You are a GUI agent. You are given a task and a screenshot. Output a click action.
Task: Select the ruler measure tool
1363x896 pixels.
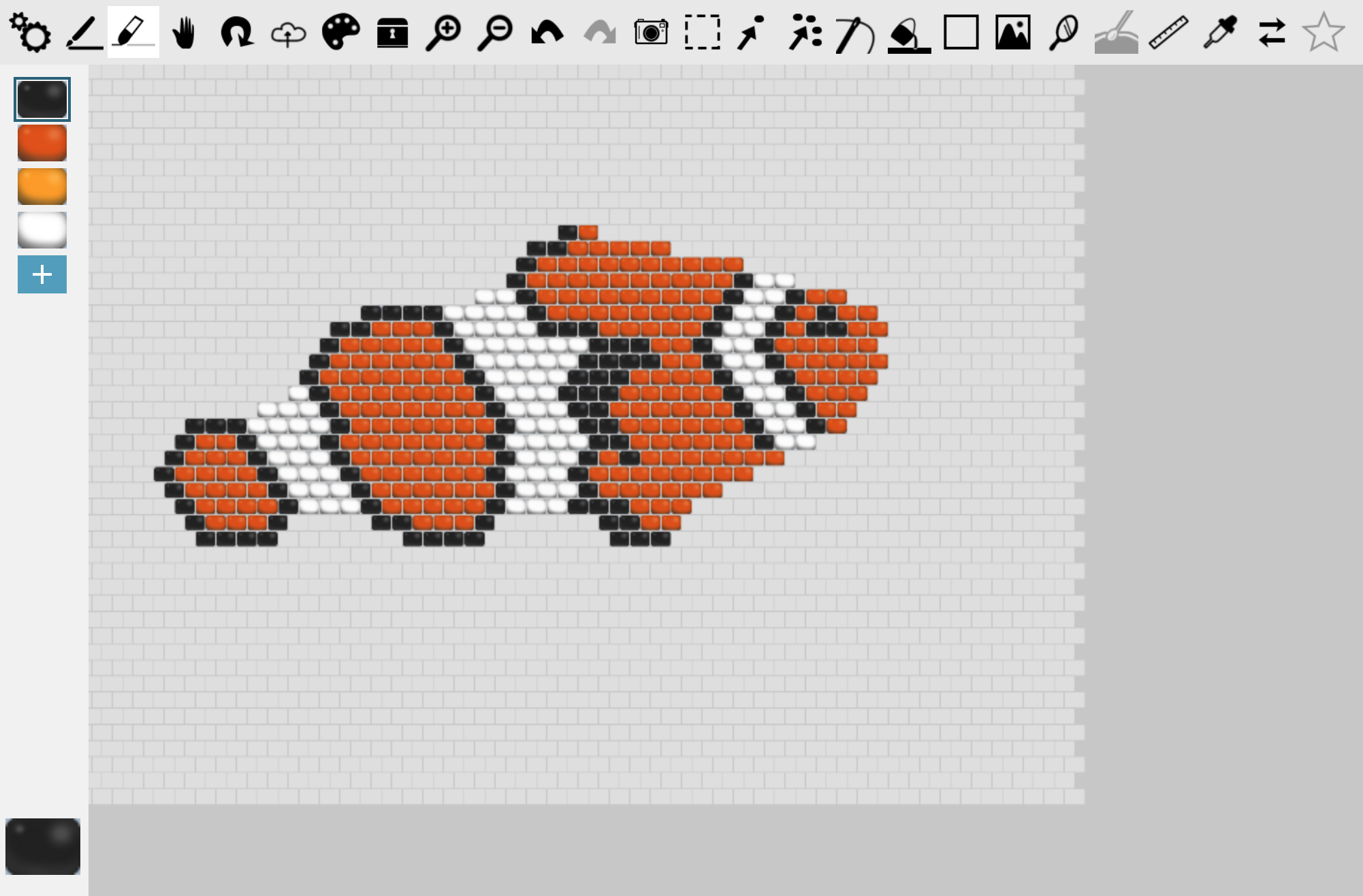click(x=1168, y=32)
